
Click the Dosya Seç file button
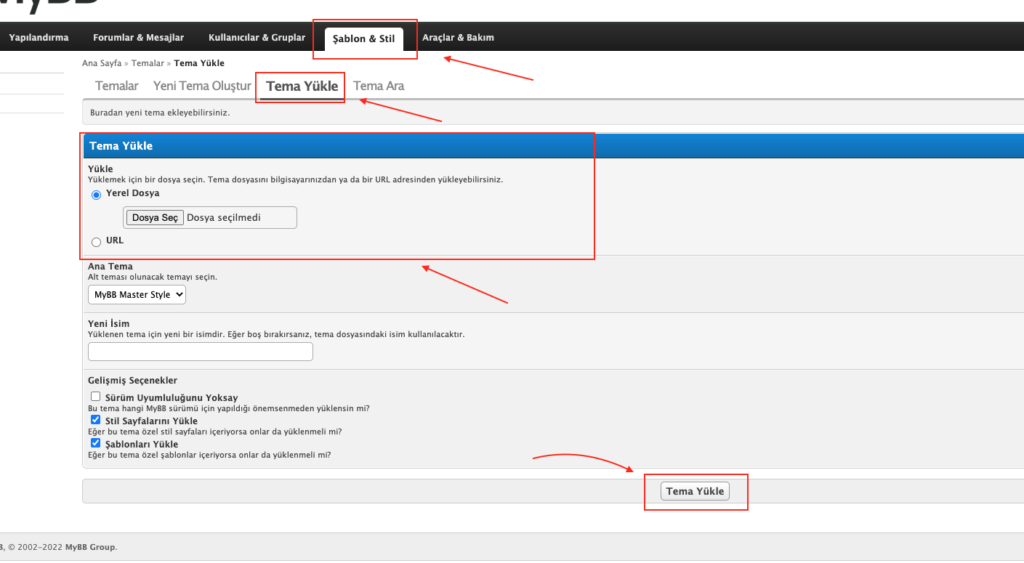(155, 217)
